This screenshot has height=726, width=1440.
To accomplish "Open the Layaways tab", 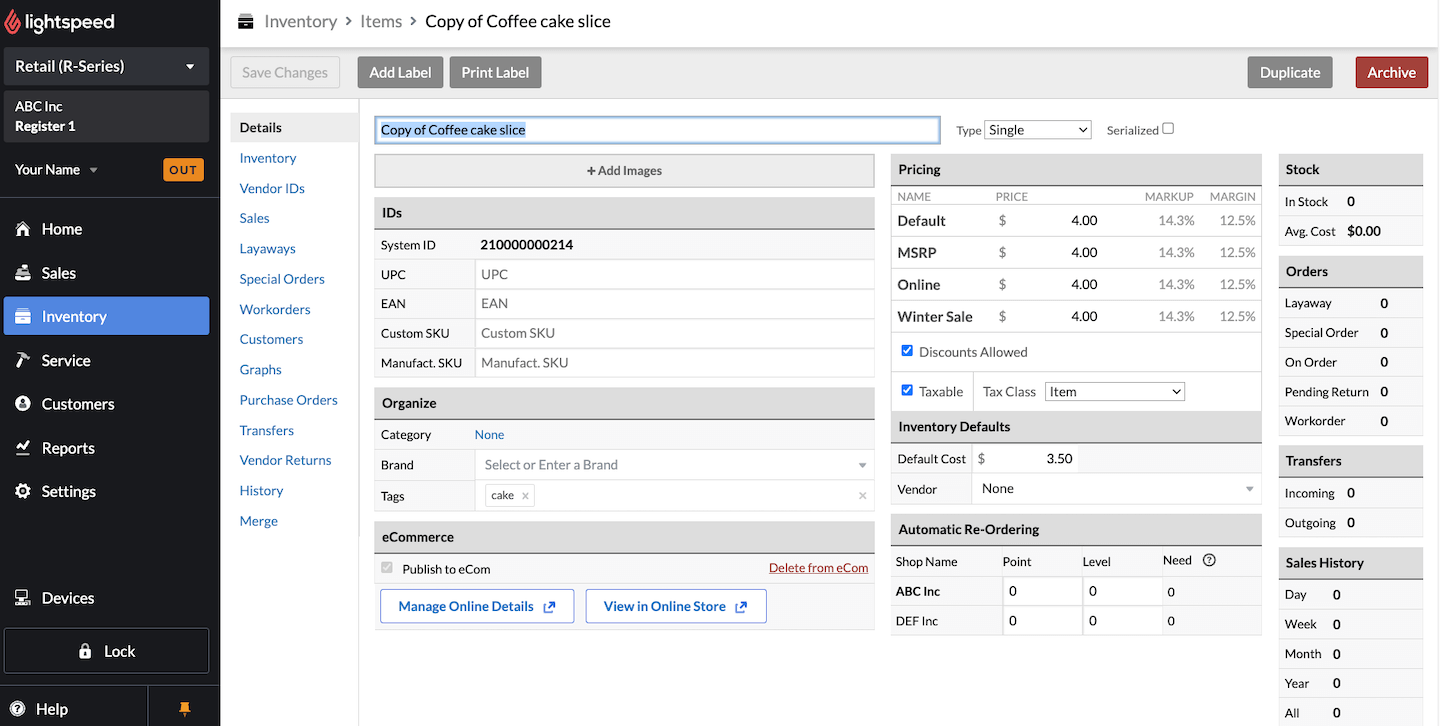I will [268, 249].
